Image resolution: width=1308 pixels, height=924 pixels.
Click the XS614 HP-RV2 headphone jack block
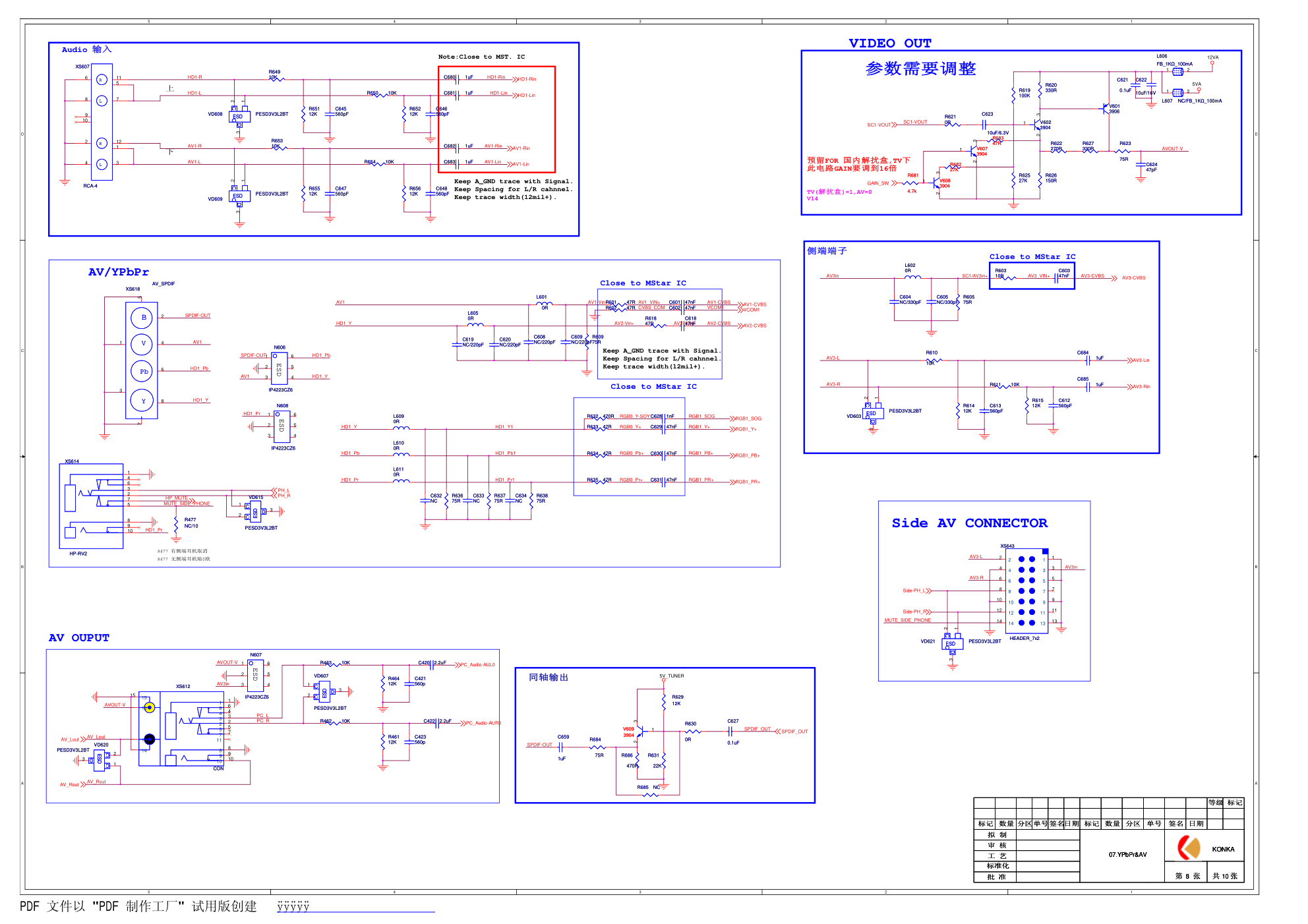pyautogui.click(x=92, y=506)
